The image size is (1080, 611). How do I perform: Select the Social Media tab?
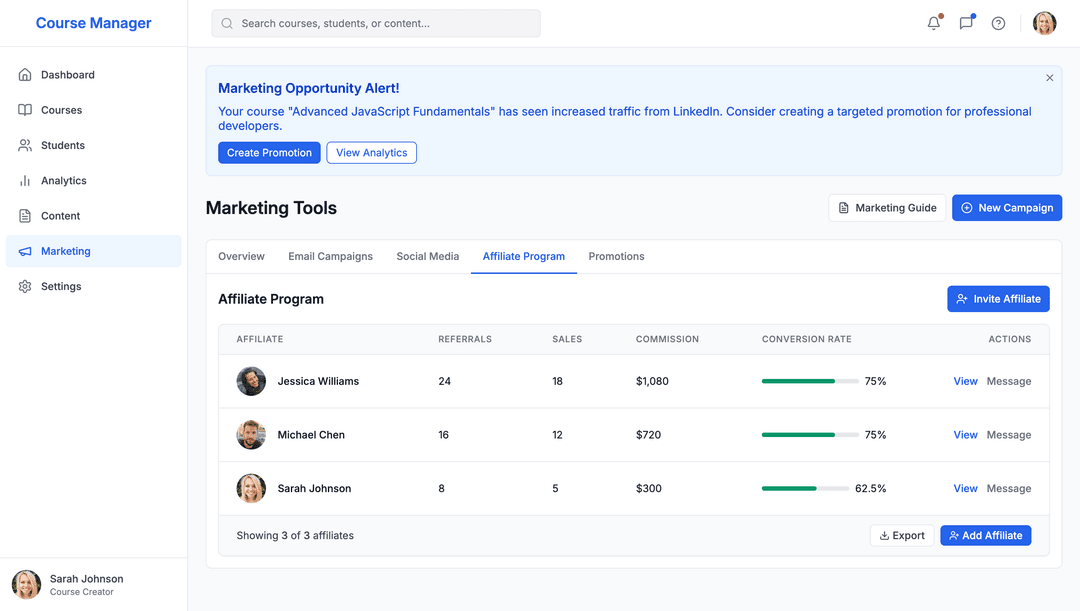click(427, 257)
